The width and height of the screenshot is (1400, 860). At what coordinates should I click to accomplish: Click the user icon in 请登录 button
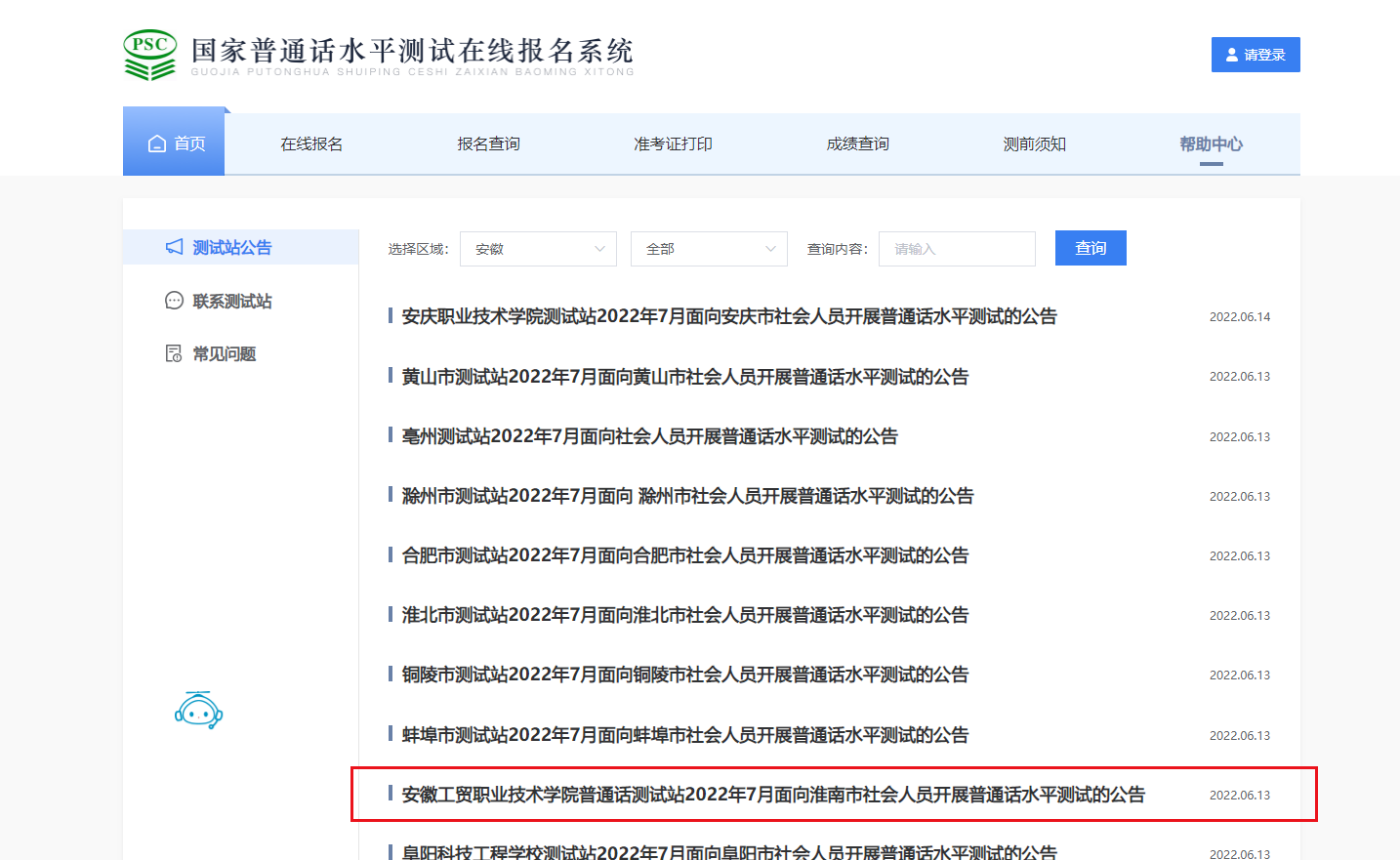coord(1232,56)
